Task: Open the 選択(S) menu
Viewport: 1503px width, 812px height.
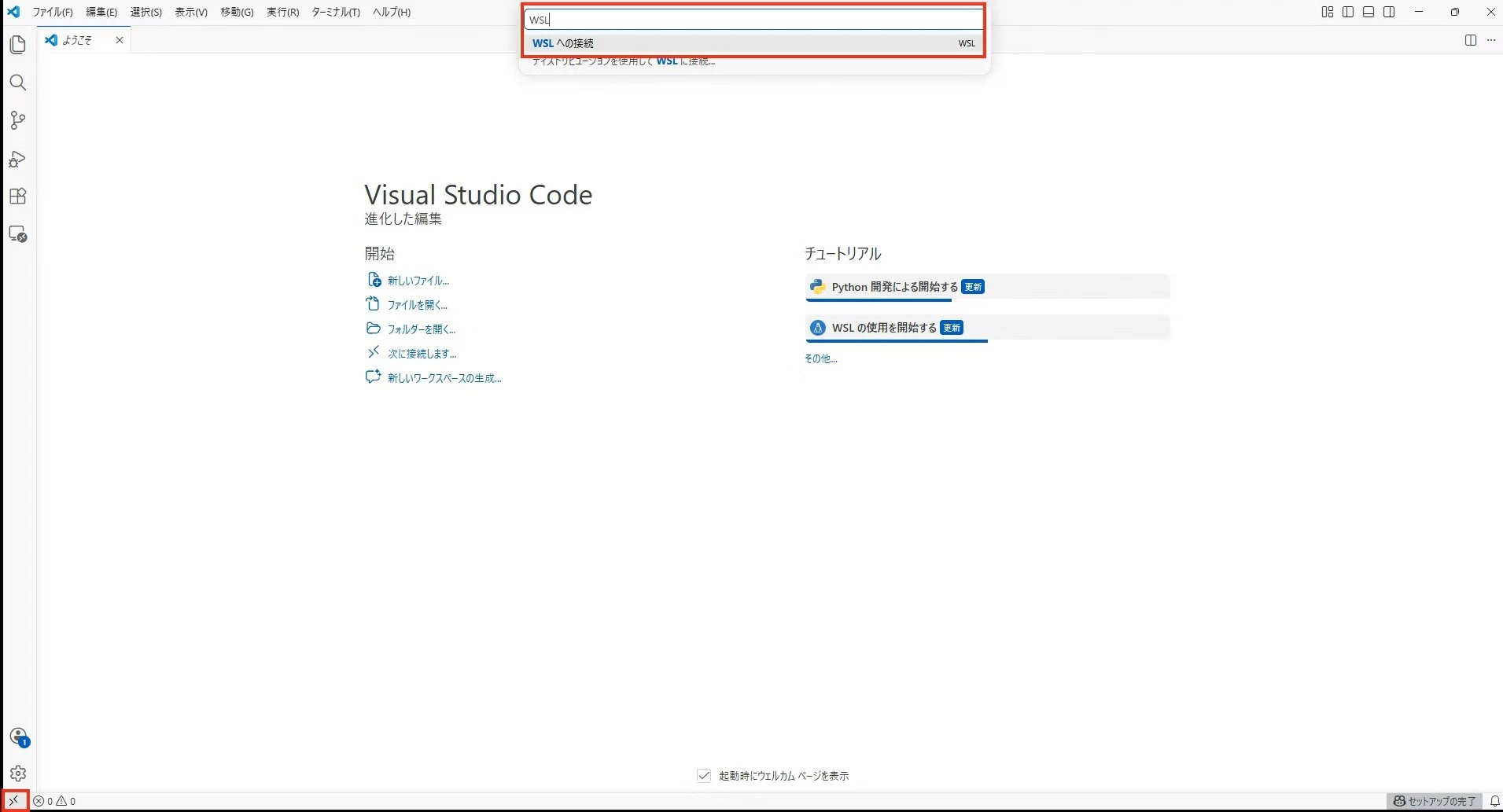Action: click(x=146, y=12)
